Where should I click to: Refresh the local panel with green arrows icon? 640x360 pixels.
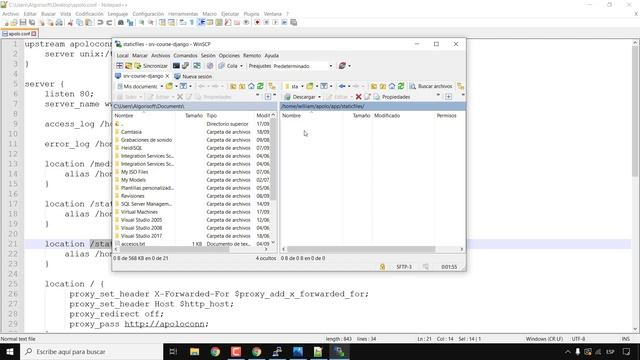point(260,86)
